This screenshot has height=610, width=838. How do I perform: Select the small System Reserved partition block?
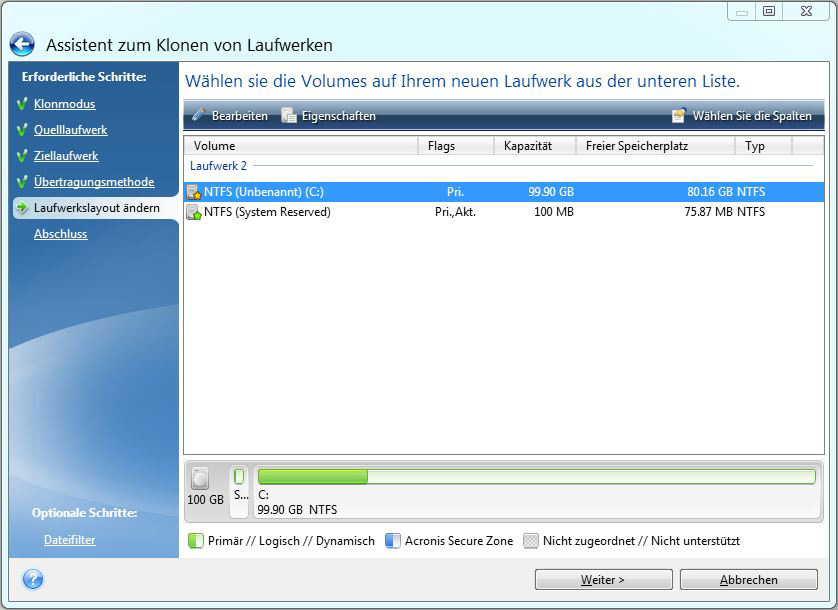pyautogui.click(x=239, y=490)
